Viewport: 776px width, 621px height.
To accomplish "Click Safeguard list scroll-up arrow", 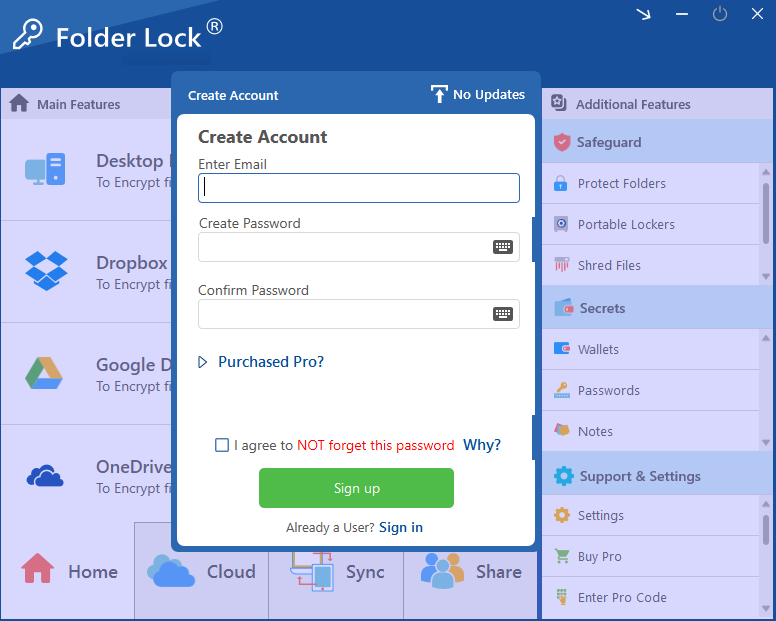I will (766, 172).
